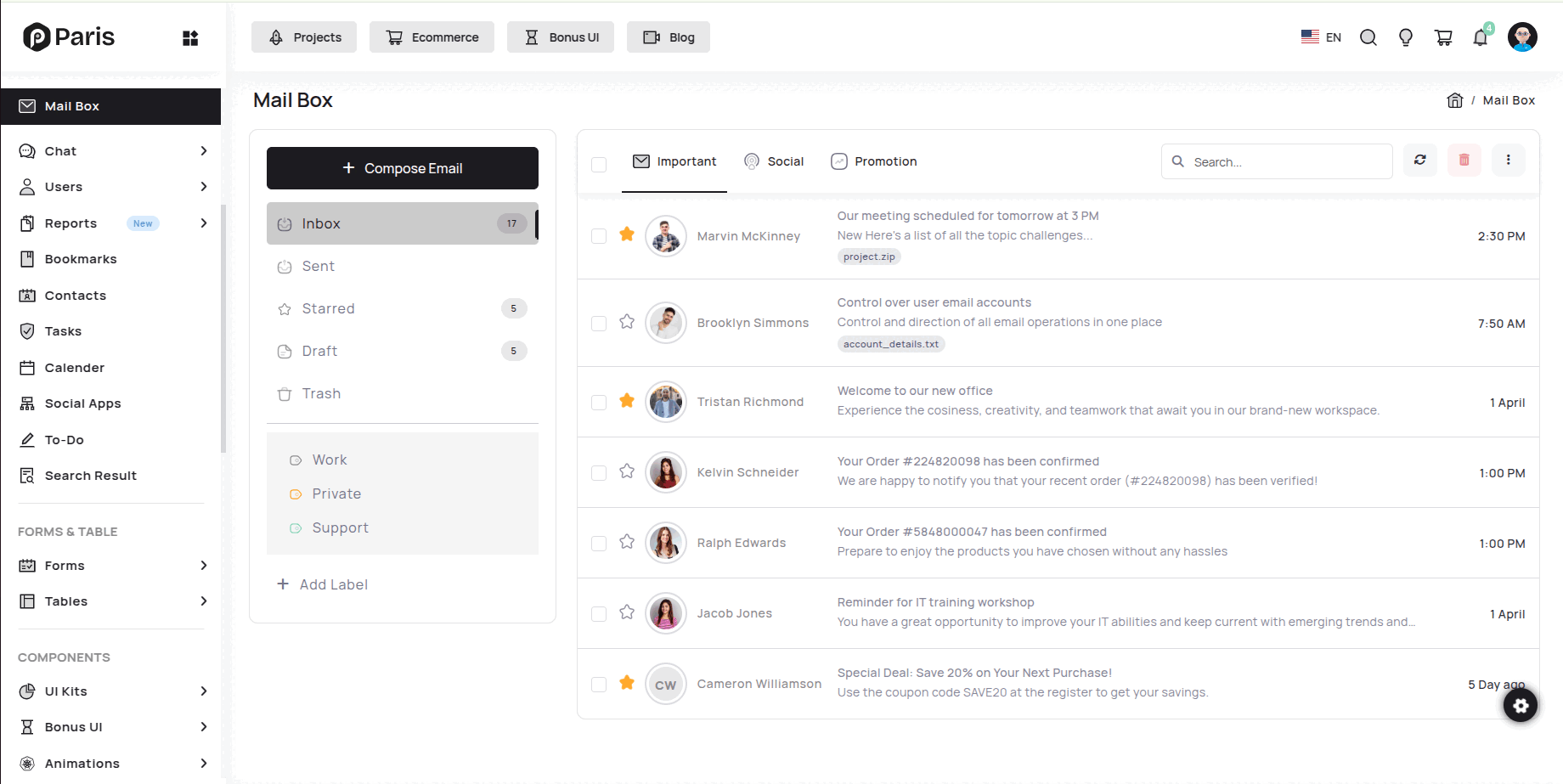Open the EN language dropdown
This screenshot has width=1563, height=784.
coord(1321,37)
